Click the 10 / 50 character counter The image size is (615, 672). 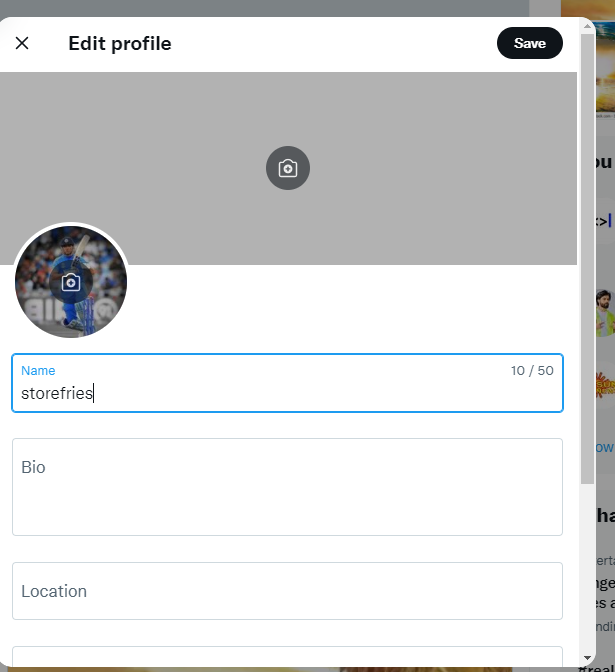pos(532,371)
